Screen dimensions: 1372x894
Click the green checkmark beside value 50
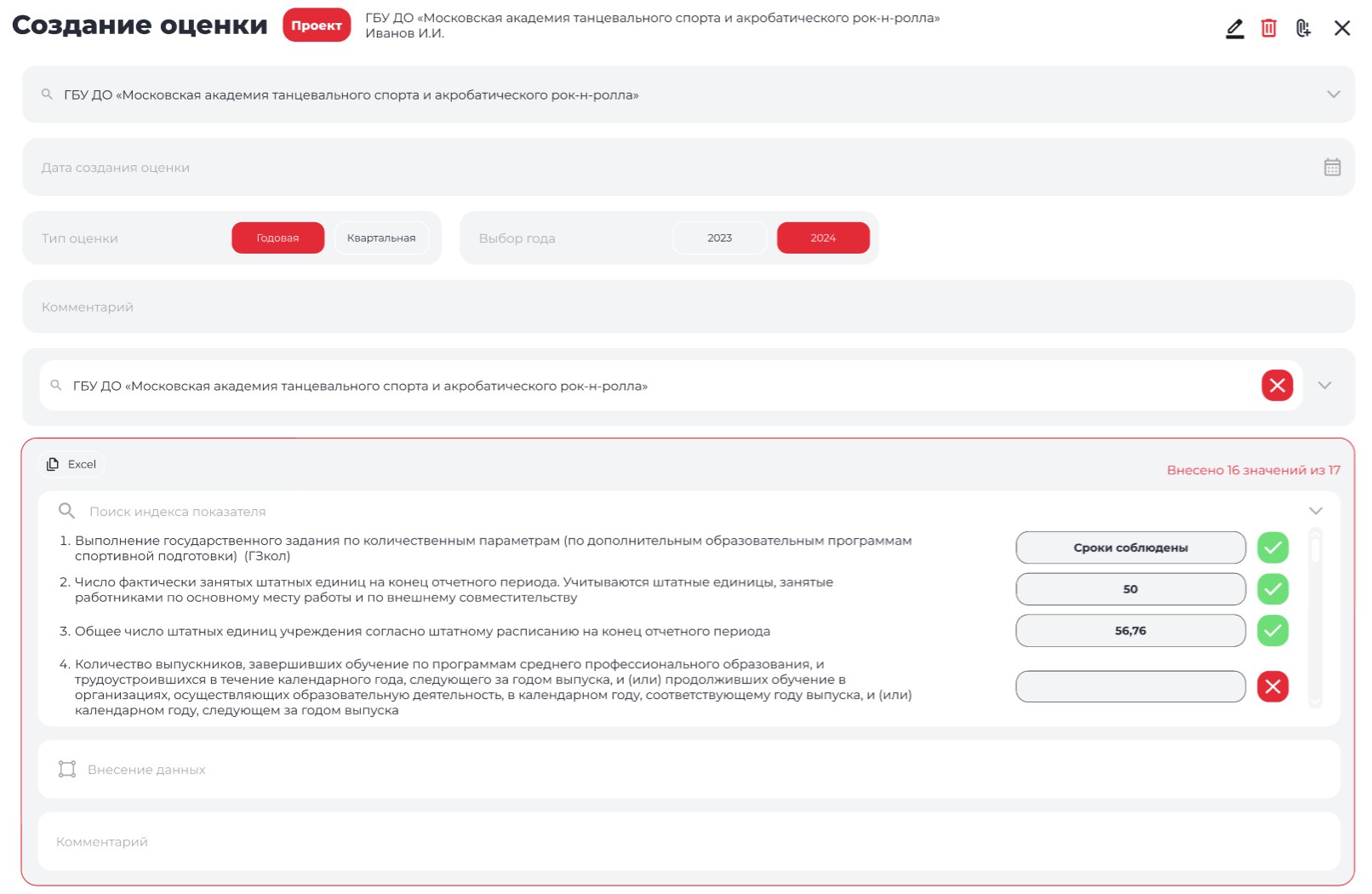[x=1272, y=589]
